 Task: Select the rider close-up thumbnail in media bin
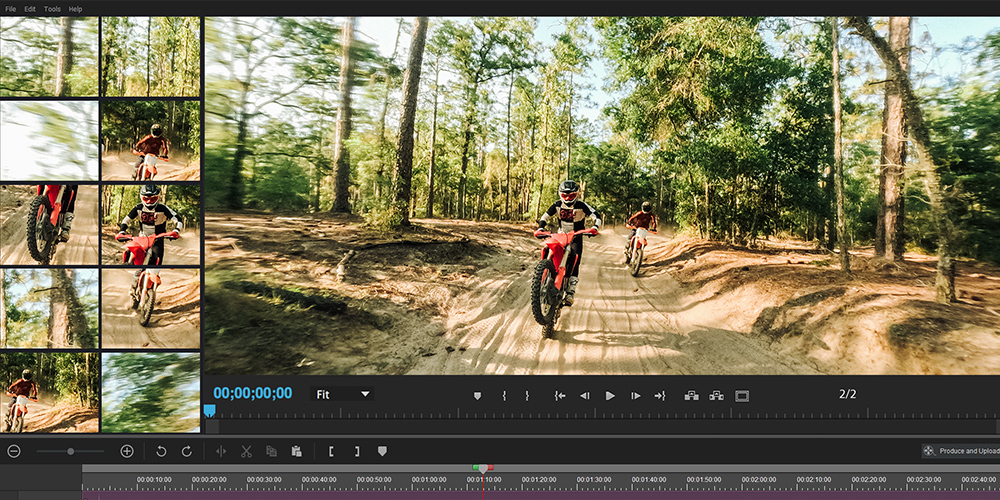coord(151,224)
